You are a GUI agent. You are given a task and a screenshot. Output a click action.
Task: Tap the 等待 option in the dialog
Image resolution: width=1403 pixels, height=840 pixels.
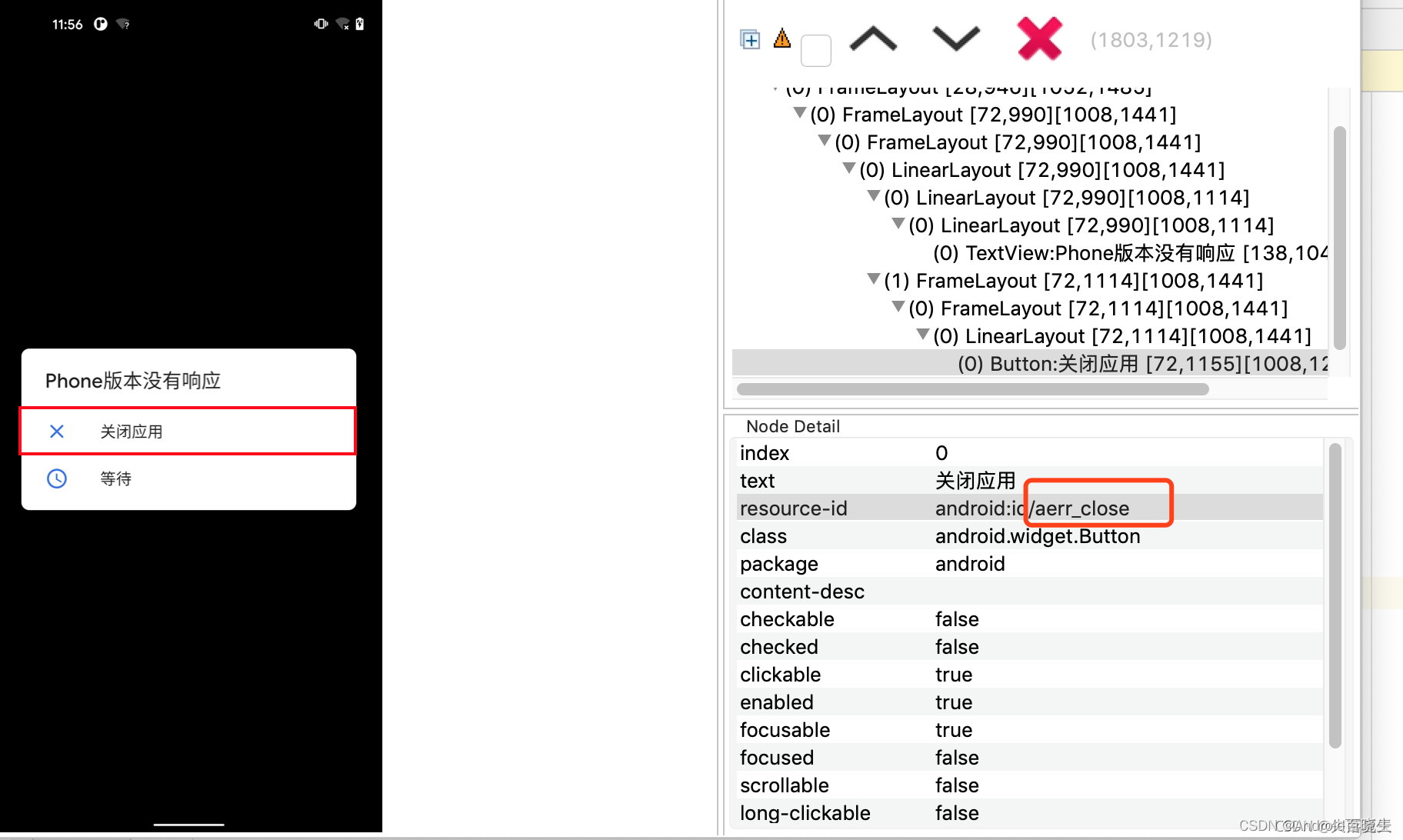(x=188, y=478)
